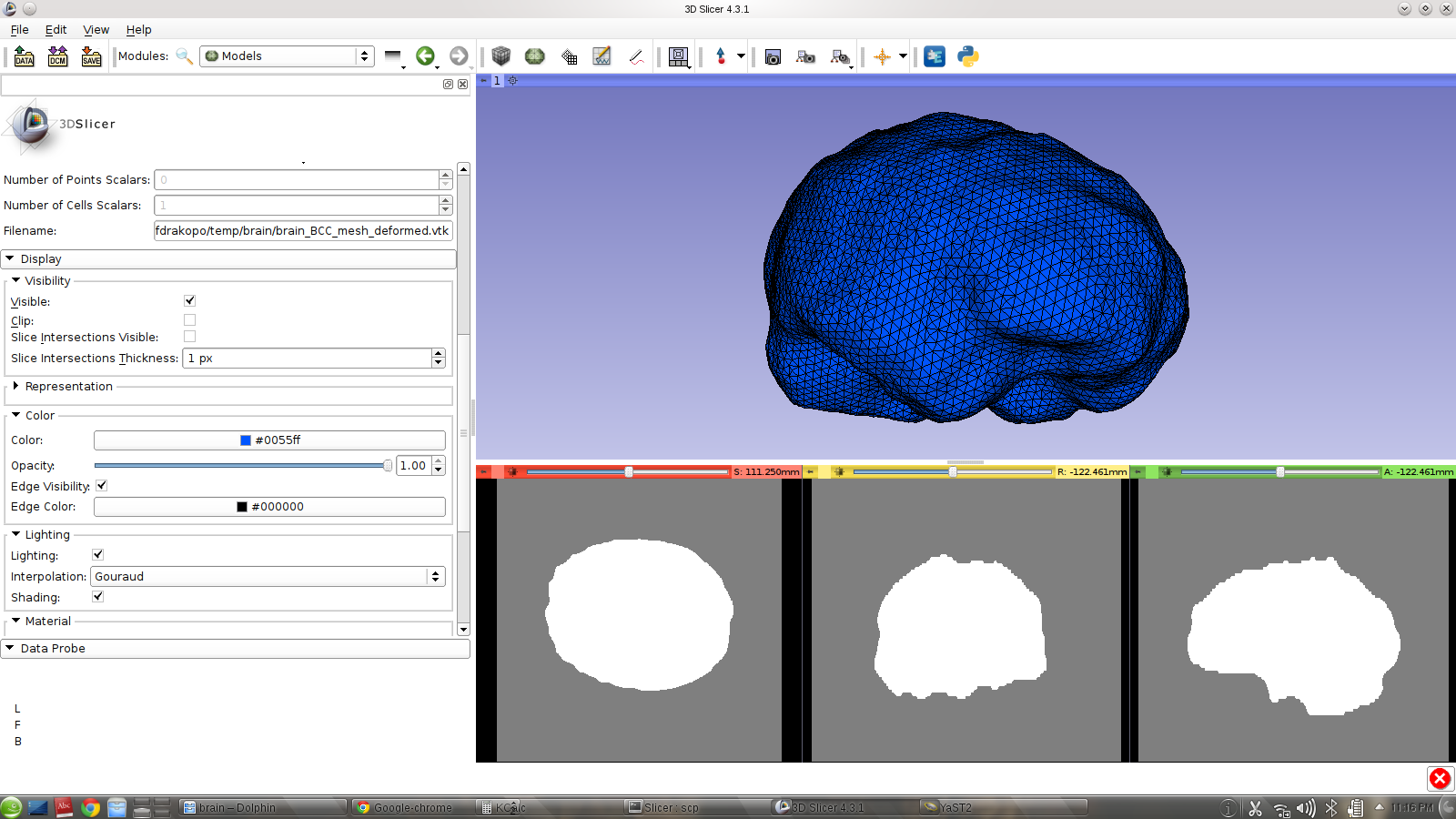Viewport: 1456px width, 819px height.
Task: Click the module search magnifier icon
Action: pos(184,56)
